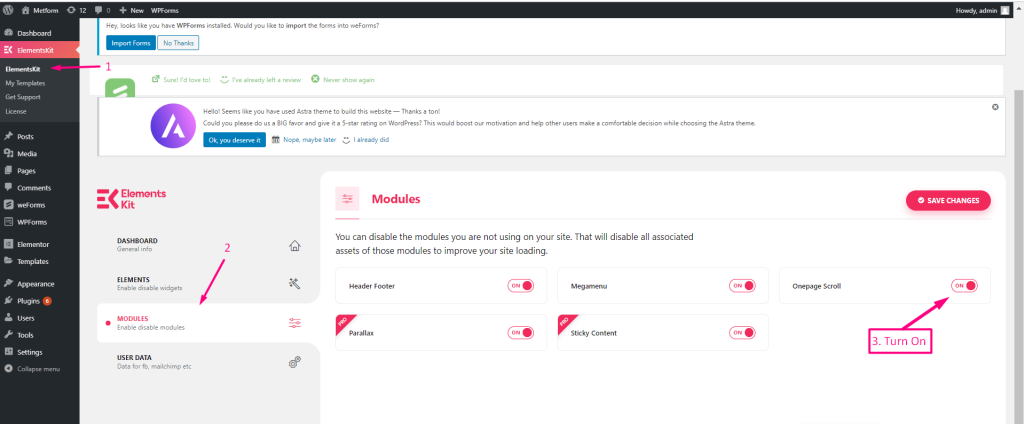The width and height of the screenshot is (1024, 424).
Task: Click the green weForms logo thumbnail
Action: coord(120,87)
